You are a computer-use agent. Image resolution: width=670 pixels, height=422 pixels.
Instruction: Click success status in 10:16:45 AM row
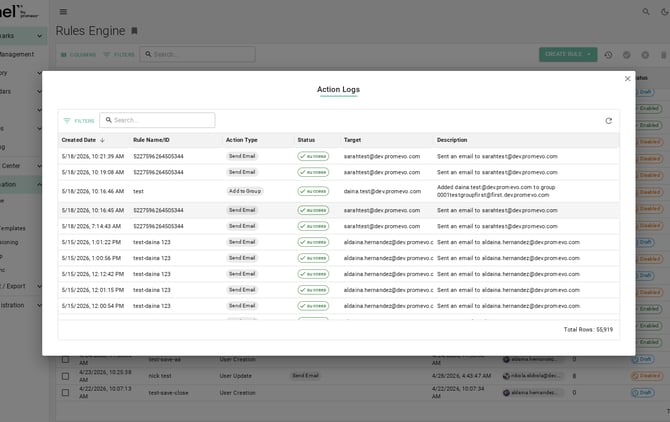tap(313, 210)
